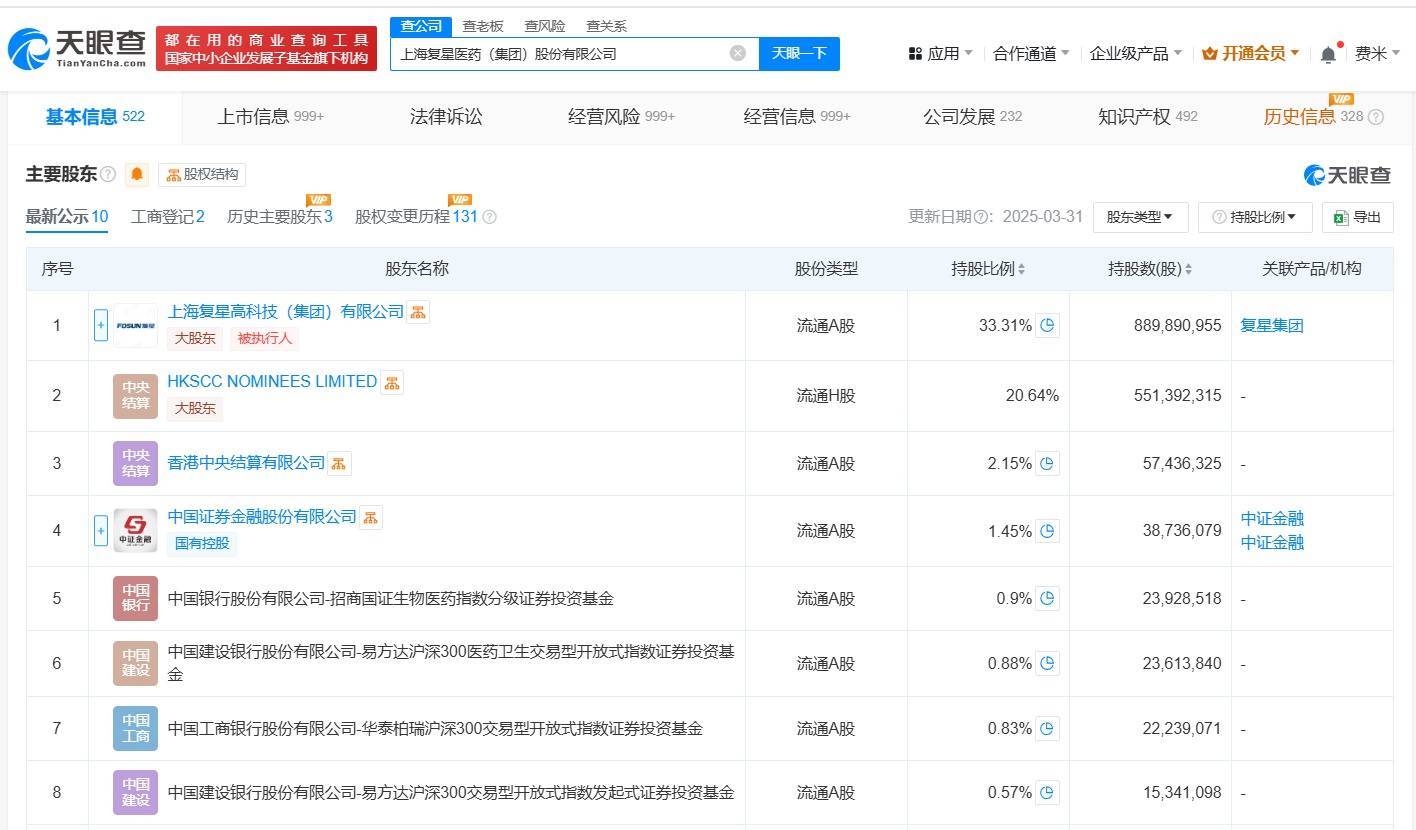
Task: Click the 导出 export button
Action: (x=1357, y=217)
